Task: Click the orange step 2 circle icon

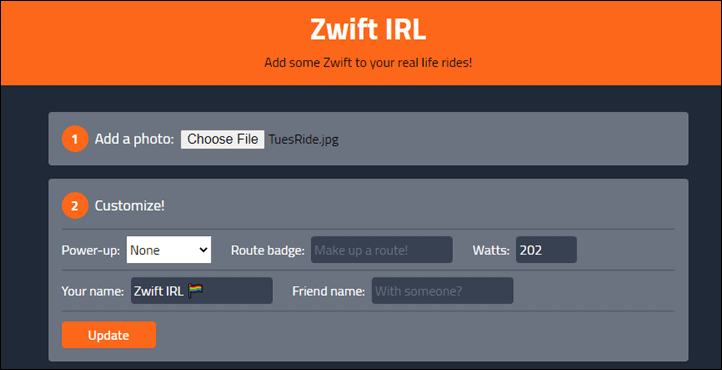Action: [75, 206]
